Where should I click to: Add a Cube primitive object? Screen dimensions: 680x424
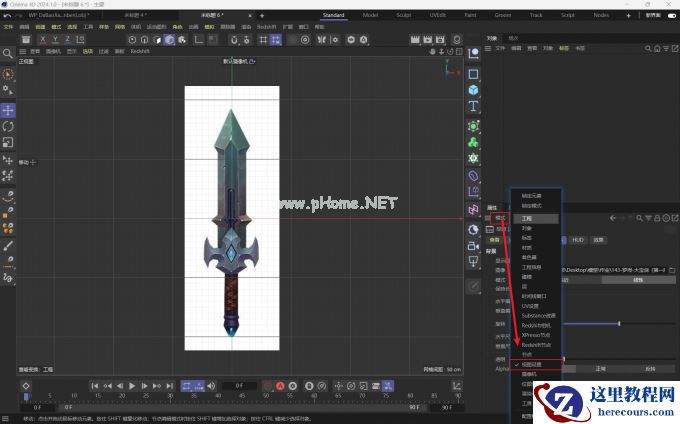(473, 90)
